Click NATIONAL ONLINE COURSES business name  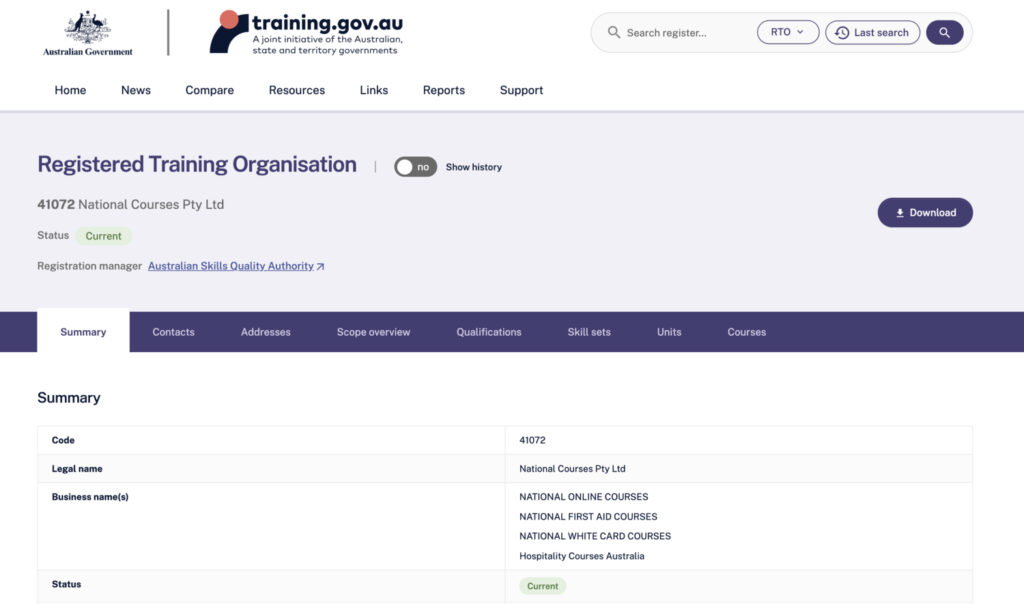(584, 497)
